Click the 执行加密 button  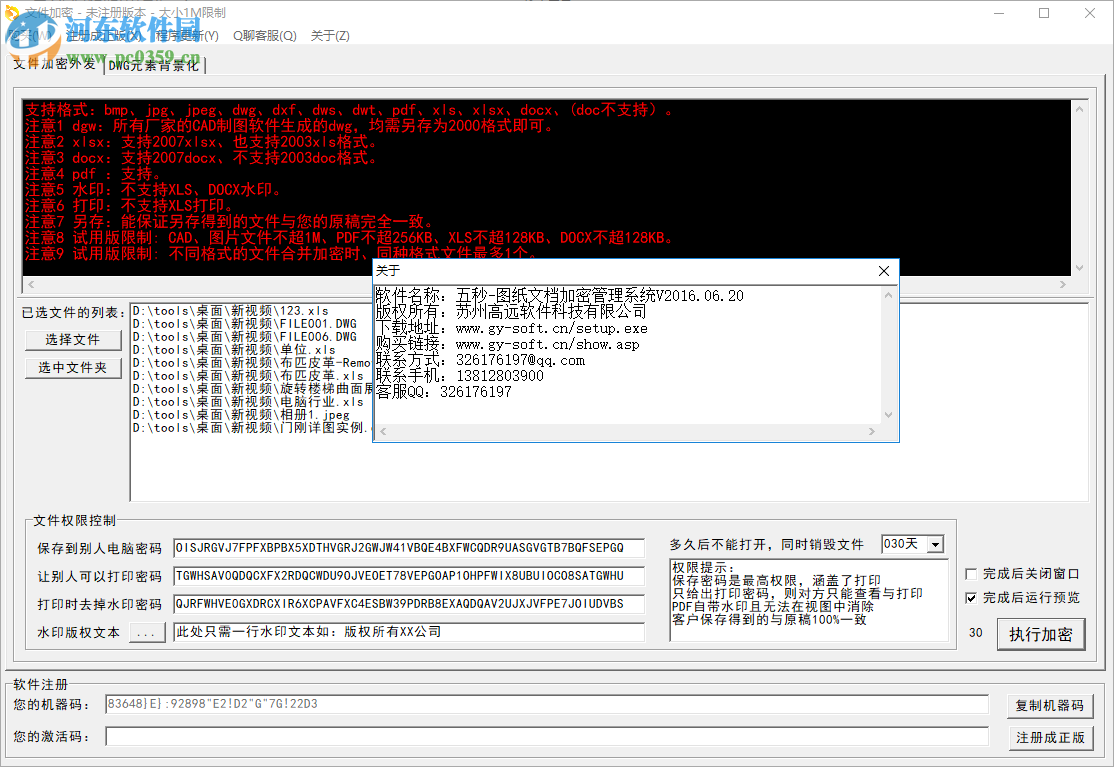click(1041, 634)
